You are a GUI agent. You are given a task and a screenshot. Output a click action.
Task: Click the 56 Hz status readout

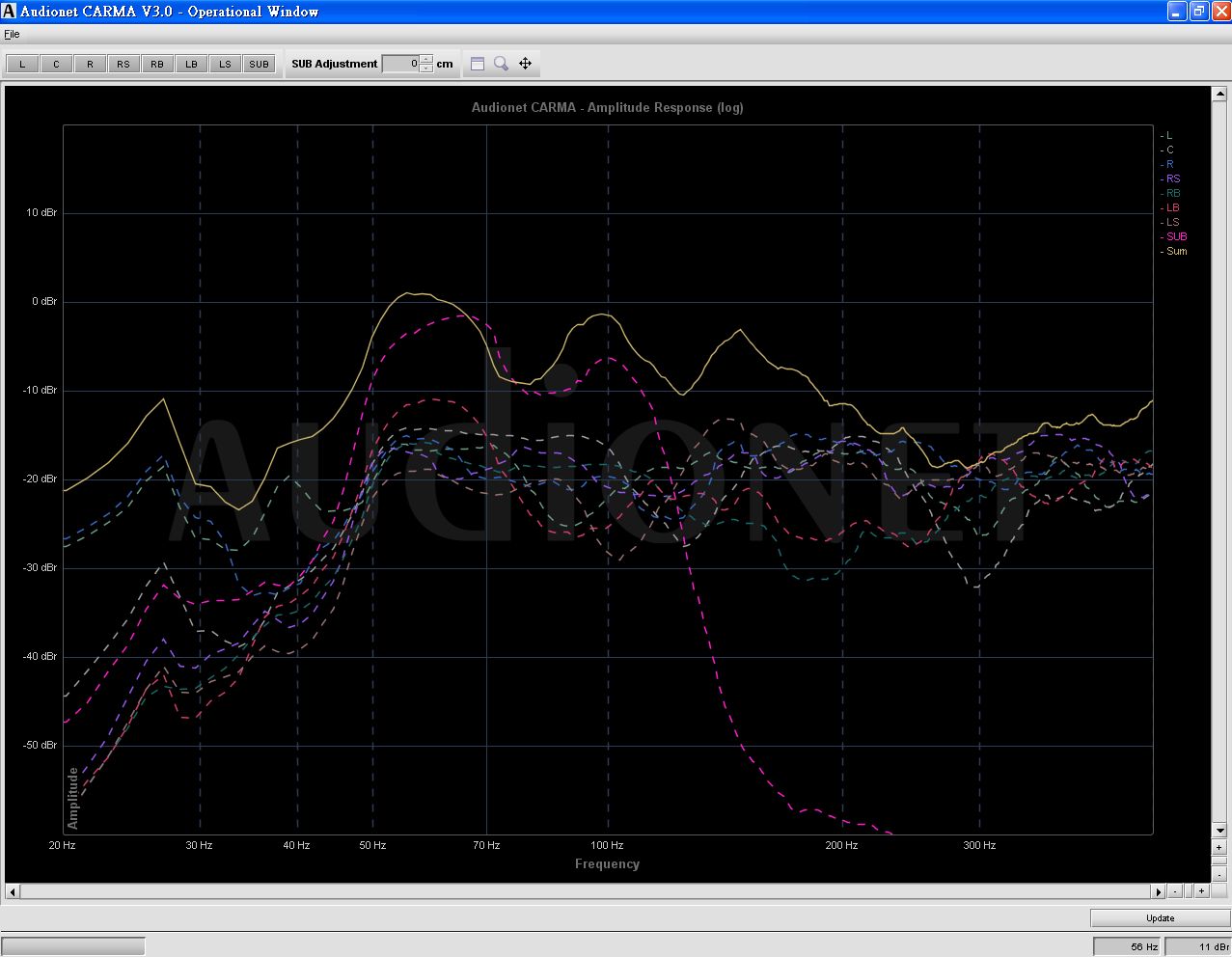pos(1126,946)
